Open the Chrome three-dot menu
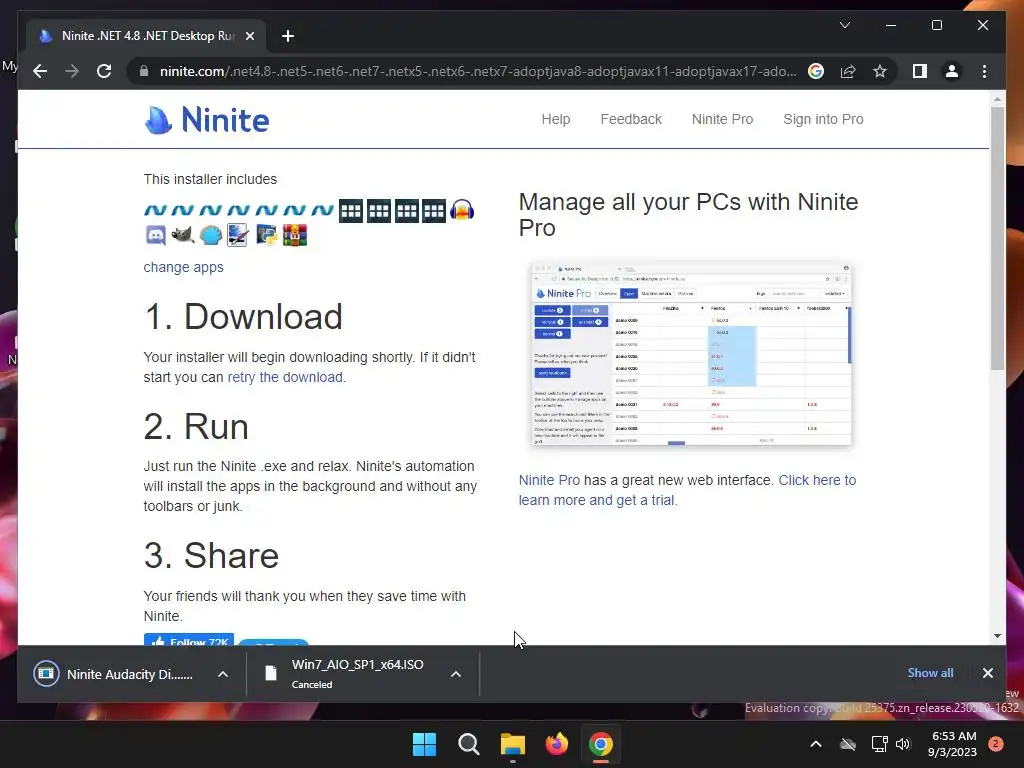Screen dimensions: 1024x768 coord(984,71)
